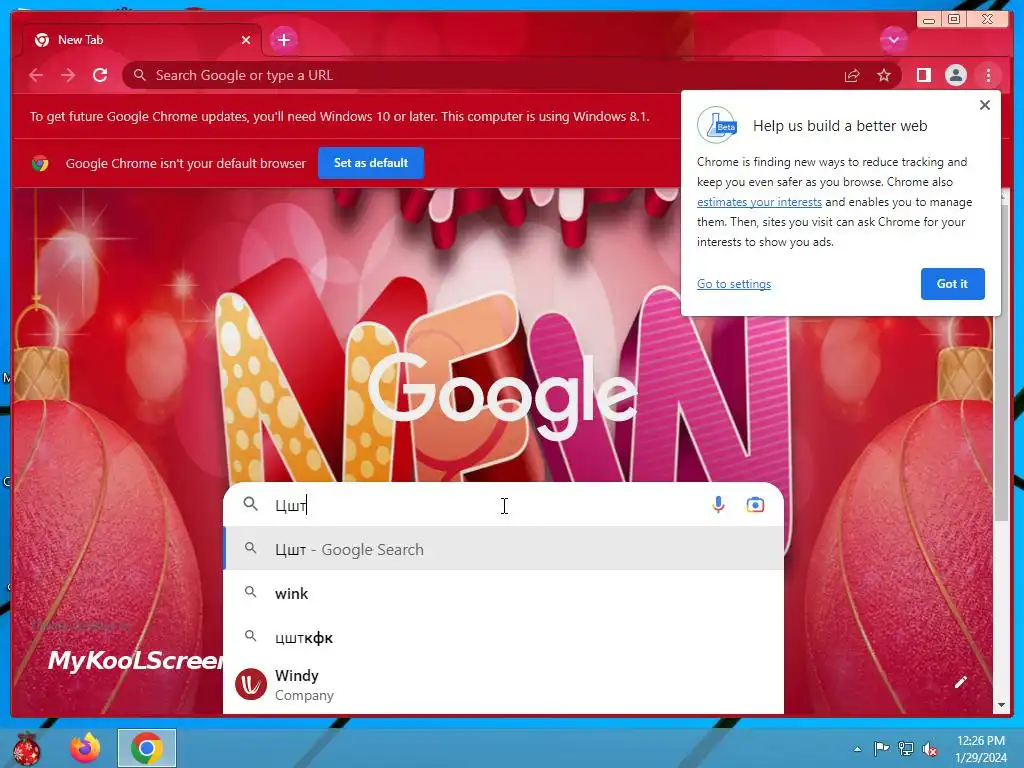Show hidden tray icons arrow
This screenshot has height=768, width=1024.
click(x=857, y=749)
